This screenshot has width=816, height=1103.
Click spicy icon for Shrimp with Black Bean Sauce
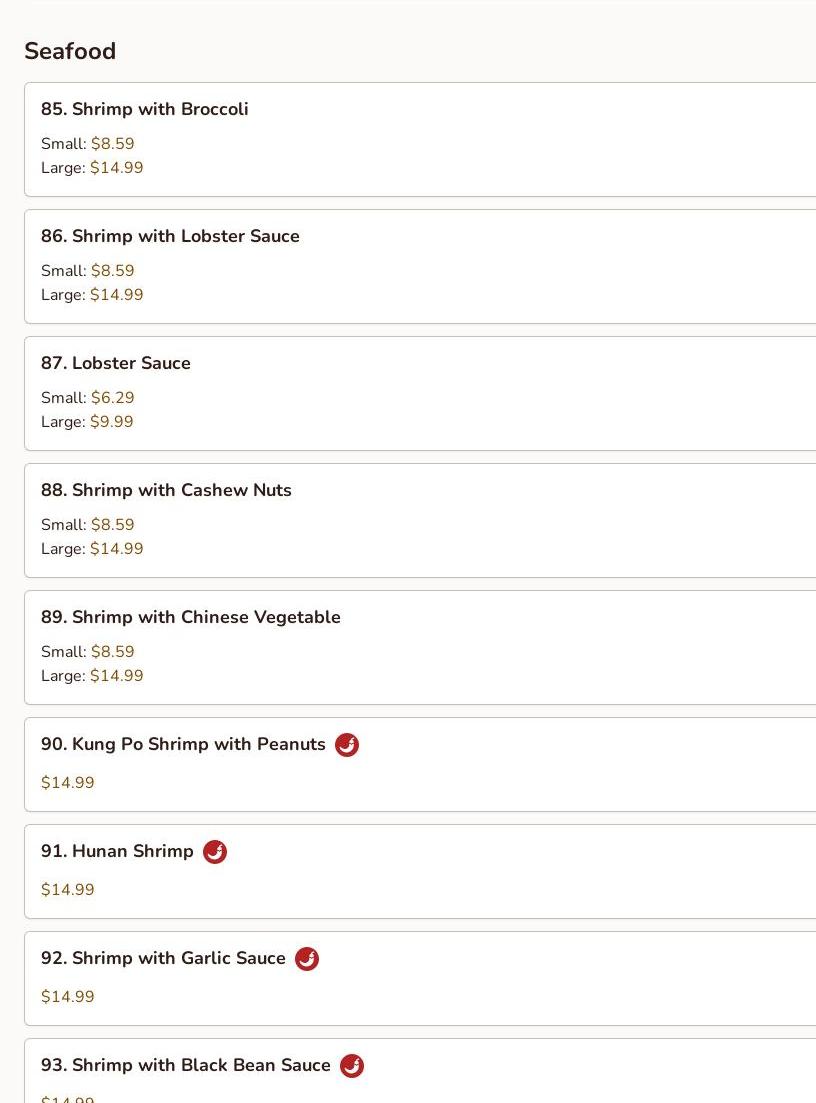coord(352,1066)
